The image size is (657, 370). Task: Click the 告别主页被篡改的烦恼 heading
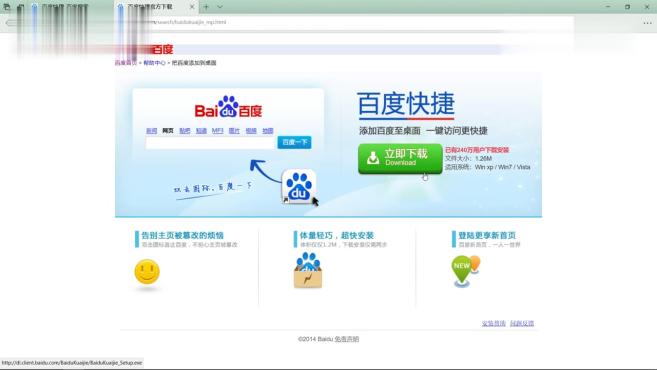click(182, 235)
